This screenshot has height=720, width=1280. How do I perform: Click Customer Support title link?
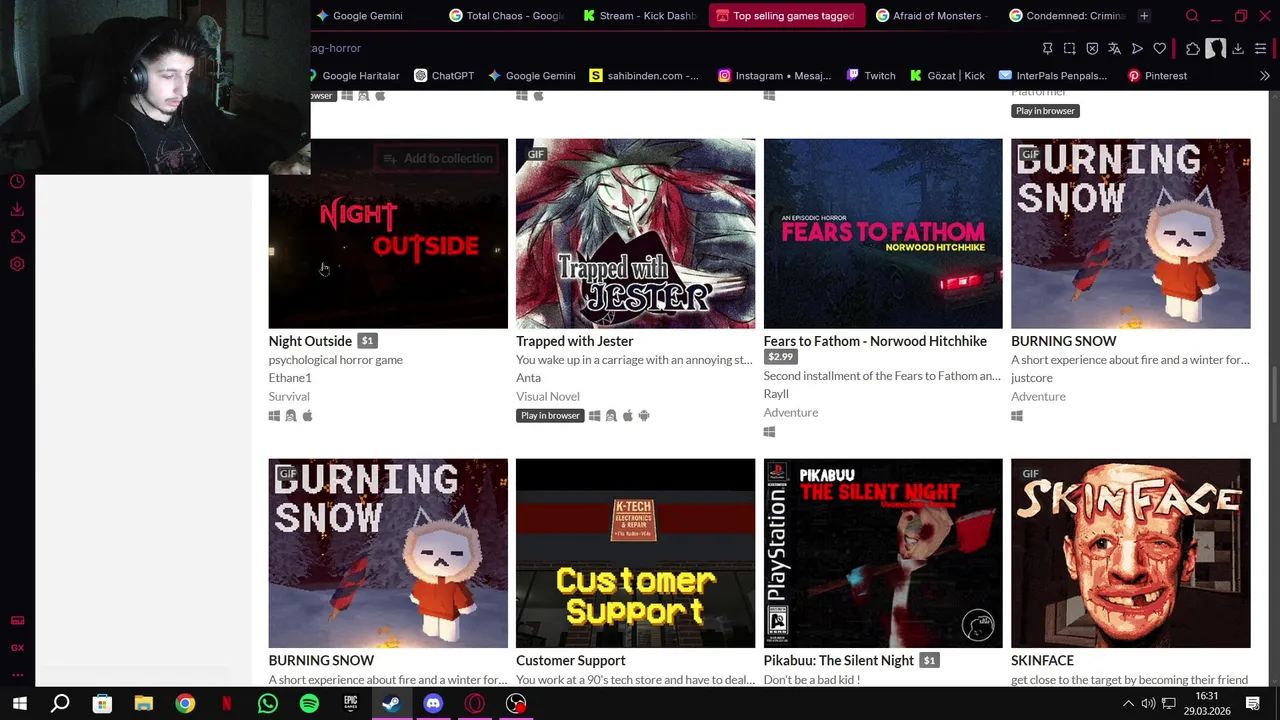[570, 660]
